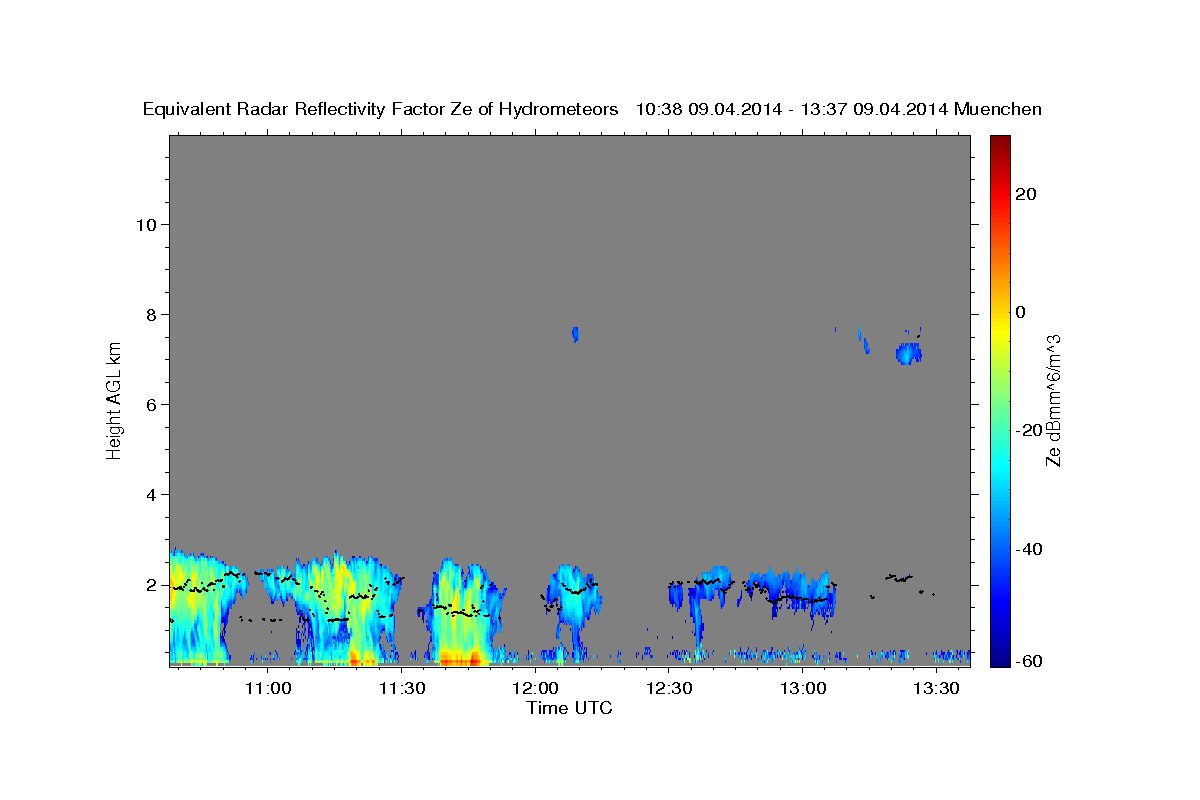Click the dark red top of the colorbar
This screenshot has height=800, width=1200.
tap(998, 142)
